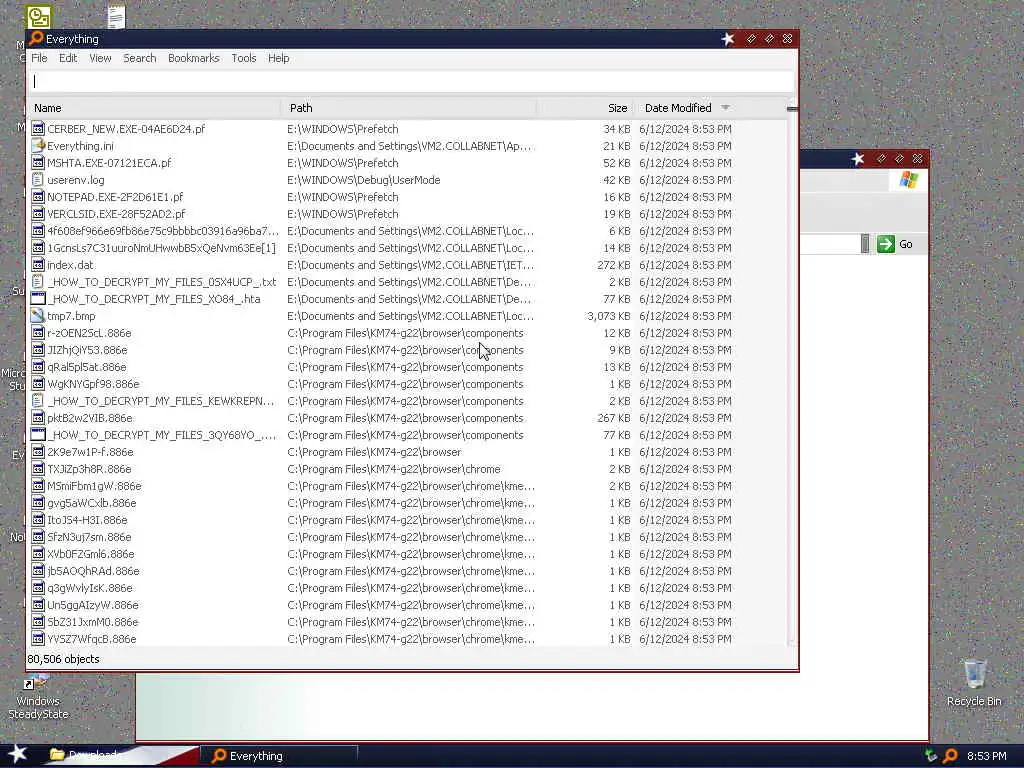The height and width of the screenshot is (768, 1024).
Task: Select the _HOW_TO_DECRYPT_MY_FILES_KEWKREPN file
Action: 161,401
